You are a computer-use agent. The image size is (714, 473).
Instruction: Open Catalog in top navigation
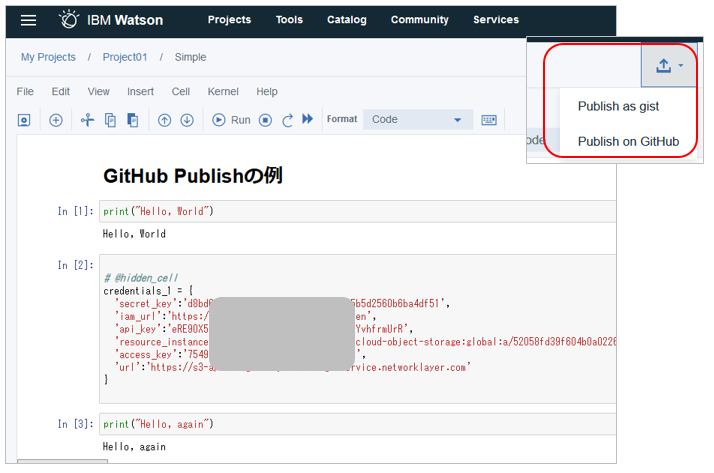click(347, 20)
